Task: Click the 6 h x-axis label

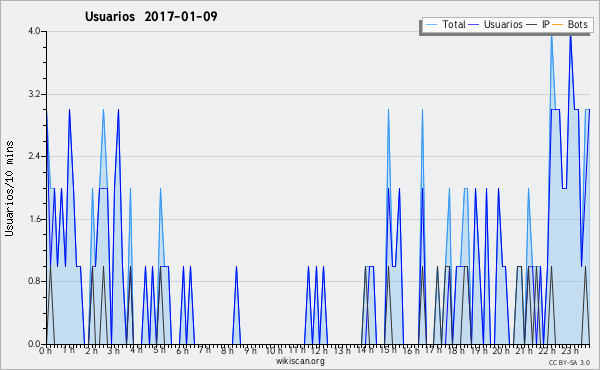Action: tap(182, 351)
